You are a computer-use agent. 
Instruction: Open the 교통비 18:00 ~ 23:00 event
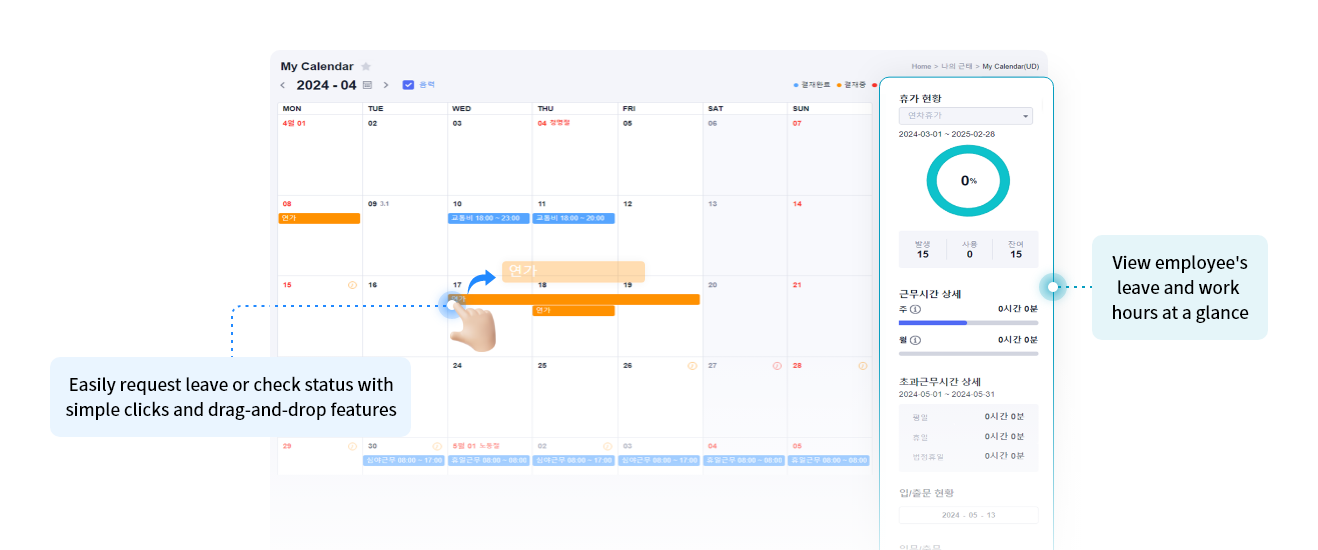(x=489, y=218)
